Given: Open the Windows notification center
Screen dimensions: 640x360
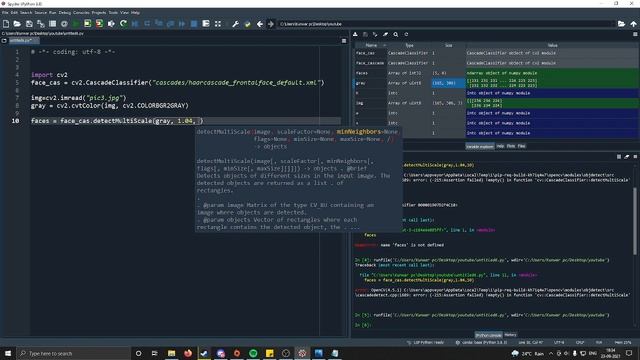Looking at the screenshot, I should [629, 353].
